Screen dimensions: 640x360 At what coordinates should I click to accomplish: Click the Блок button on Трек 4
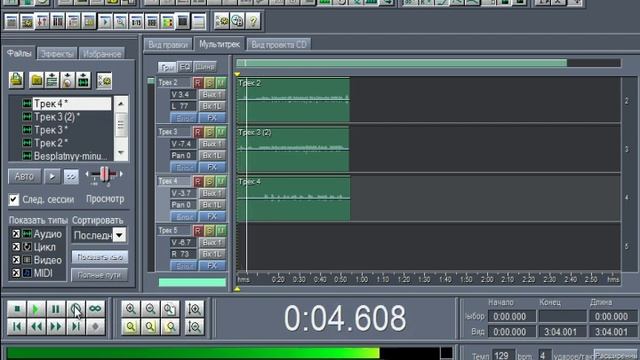(184, 217)
